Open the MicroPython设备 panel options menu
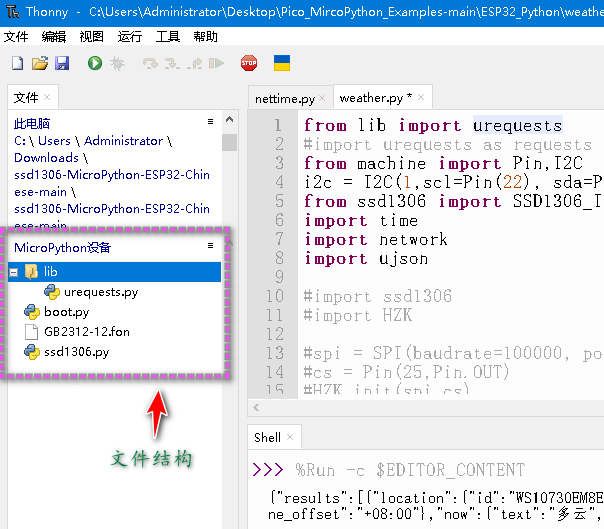The width and height of the screenshot is (604, 529). 210,245
